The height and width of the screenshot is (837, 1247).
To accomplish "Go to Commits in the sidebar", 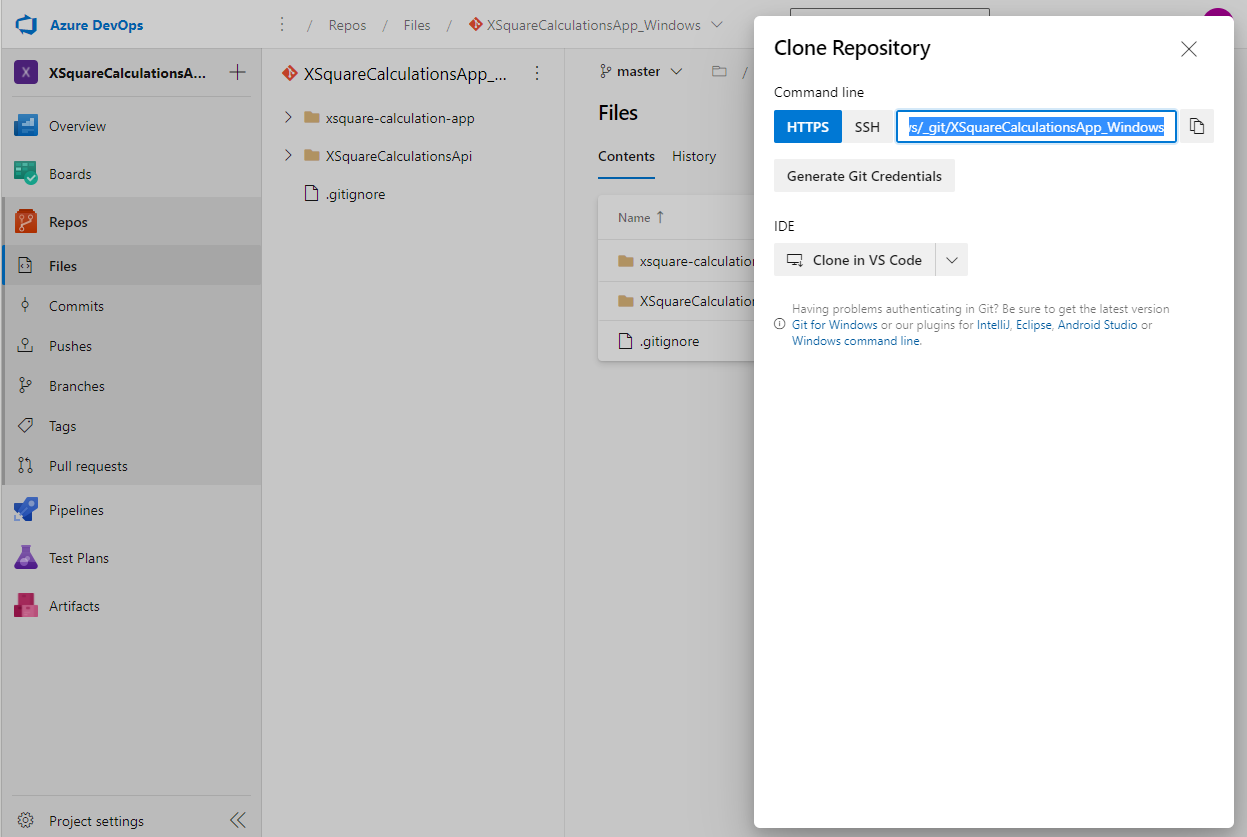I will click(x=76, y=306).
